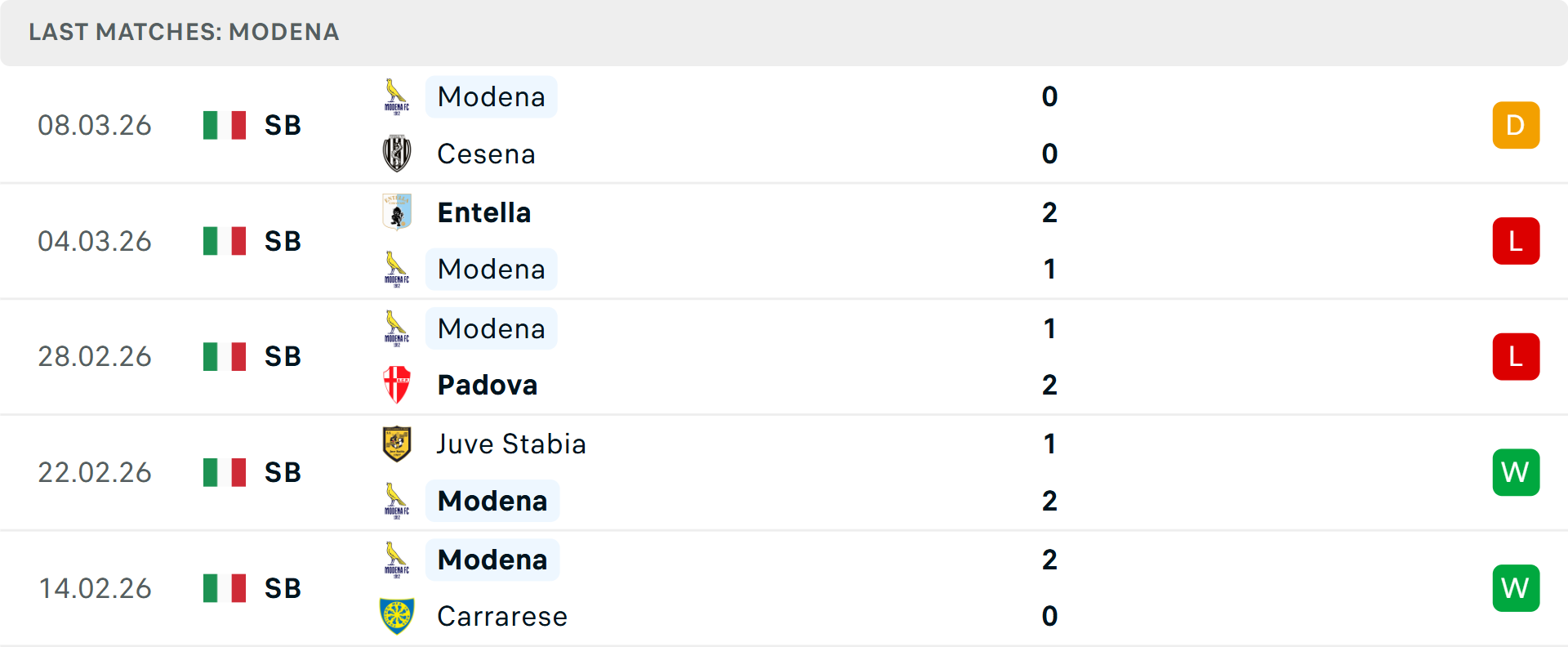Screen dimensions: 1568x647
Task: Click Cesena club crest icon
Action: (397, 154)
